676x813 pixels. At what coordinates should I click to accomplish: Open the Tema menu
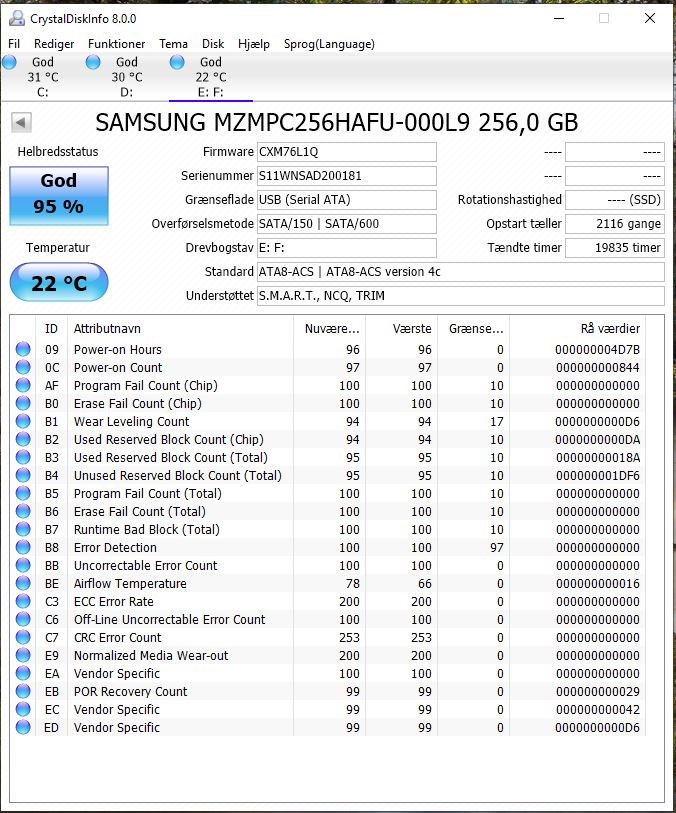pos(173,44)
